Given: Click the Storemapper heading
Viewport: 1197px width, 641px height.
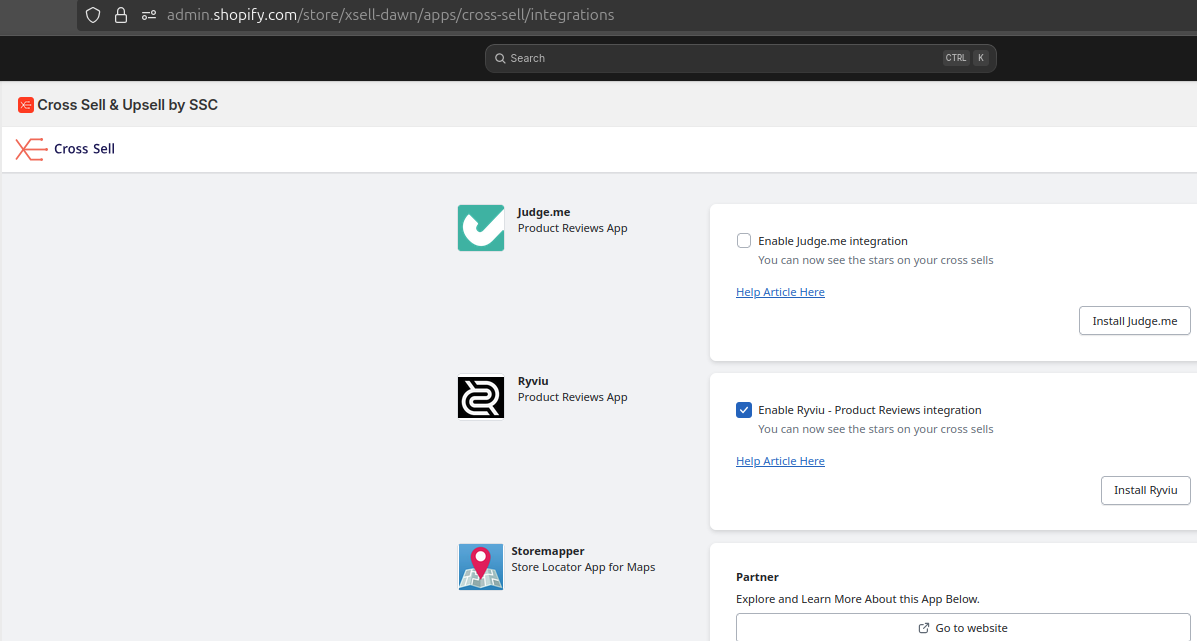Looking at the screenshot, I should click(548, 551).
